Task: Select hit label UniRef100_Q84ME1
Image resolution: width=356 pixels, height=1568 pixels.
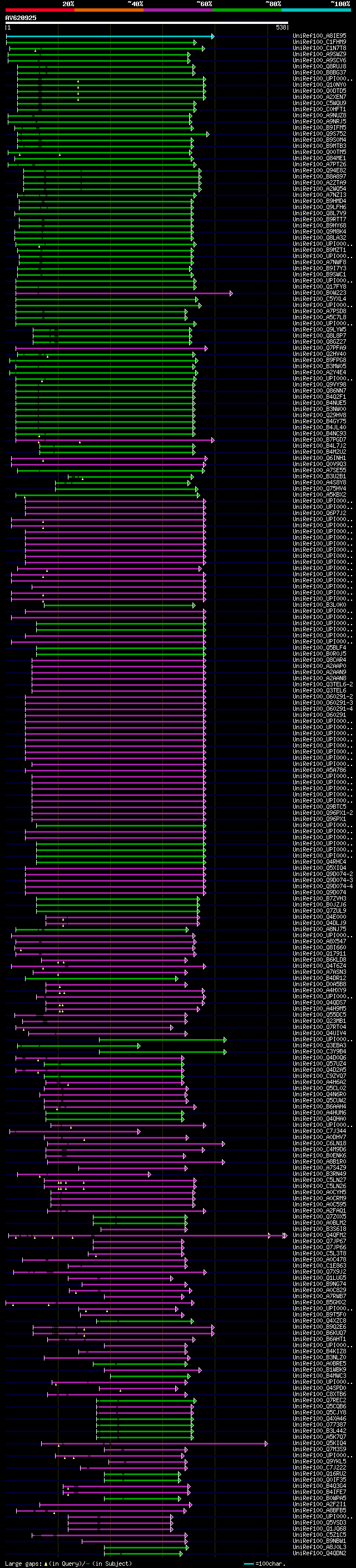Action: [x=319, y=159]
